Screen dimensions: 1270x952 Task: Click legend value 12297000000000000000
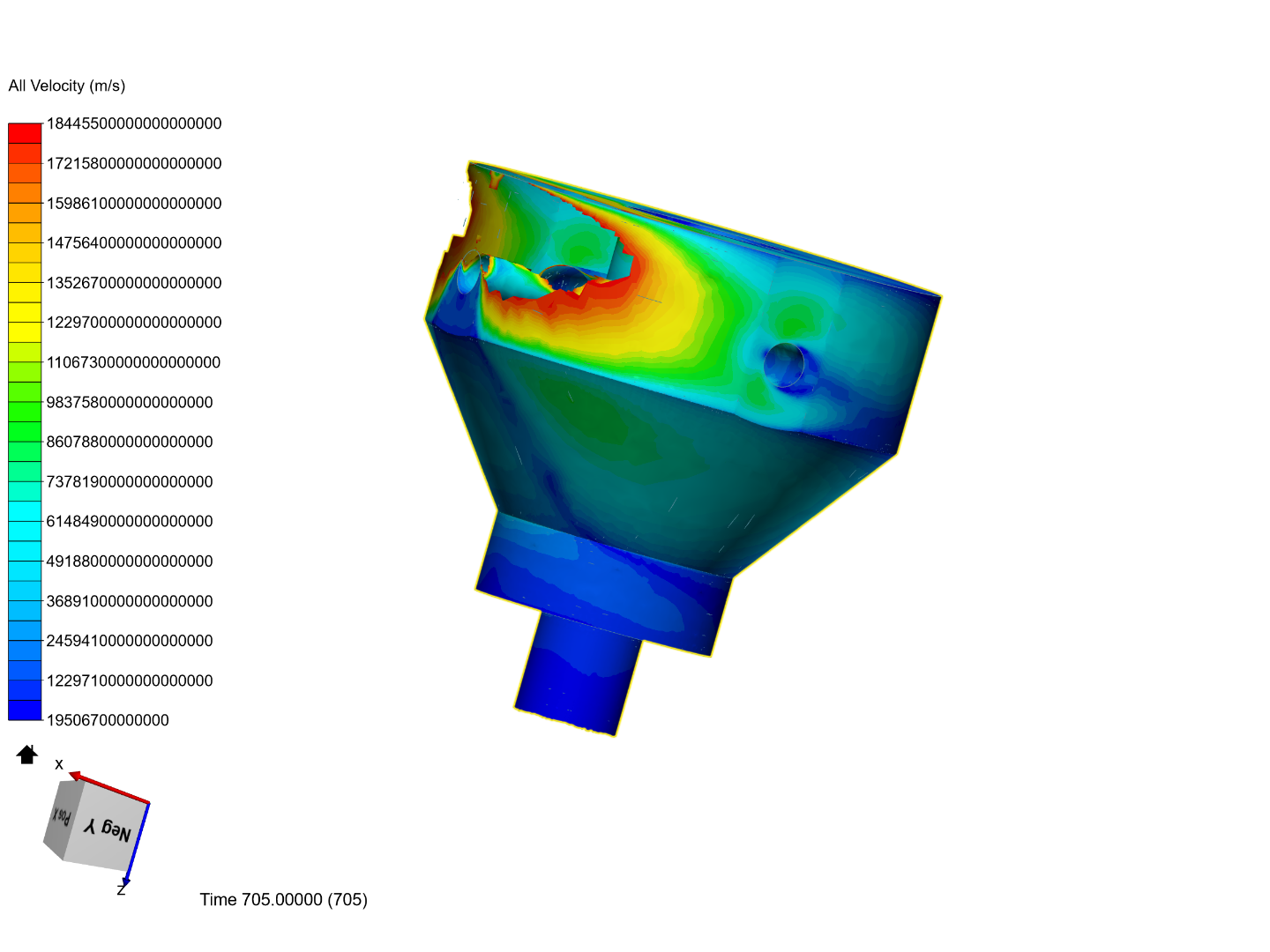pos(134,323)
